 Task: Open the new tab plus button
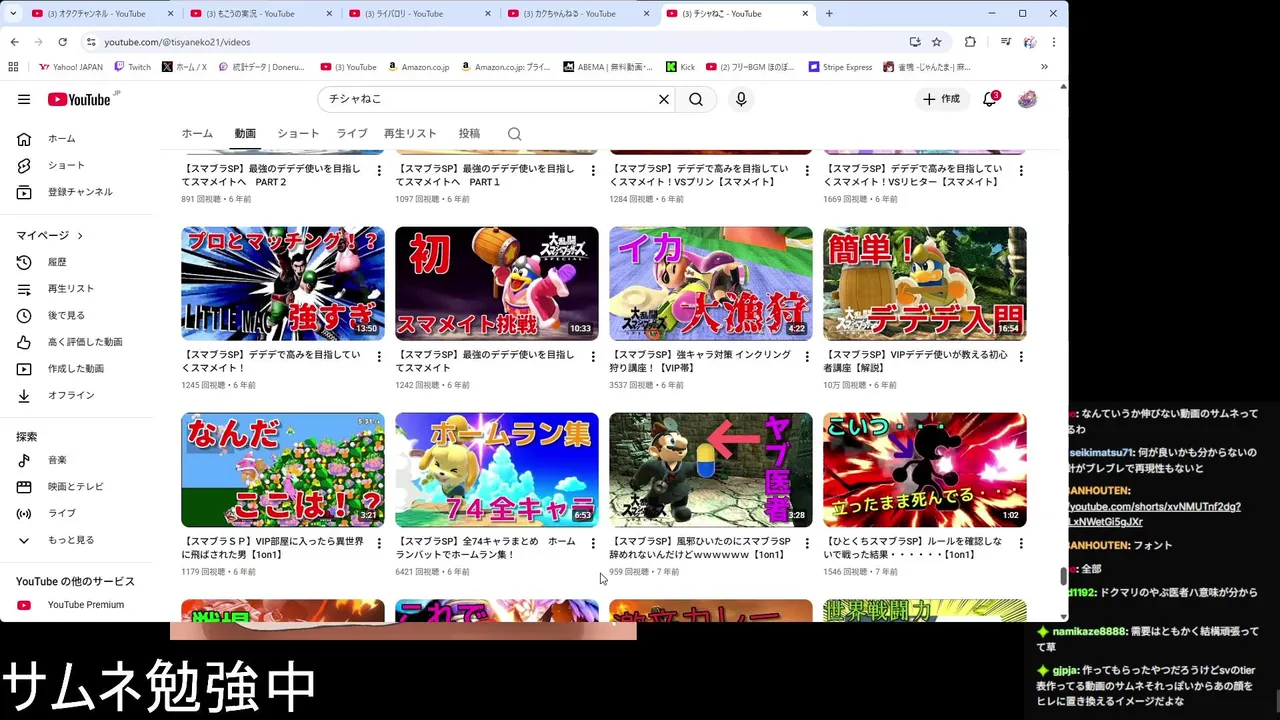point(829,13)
